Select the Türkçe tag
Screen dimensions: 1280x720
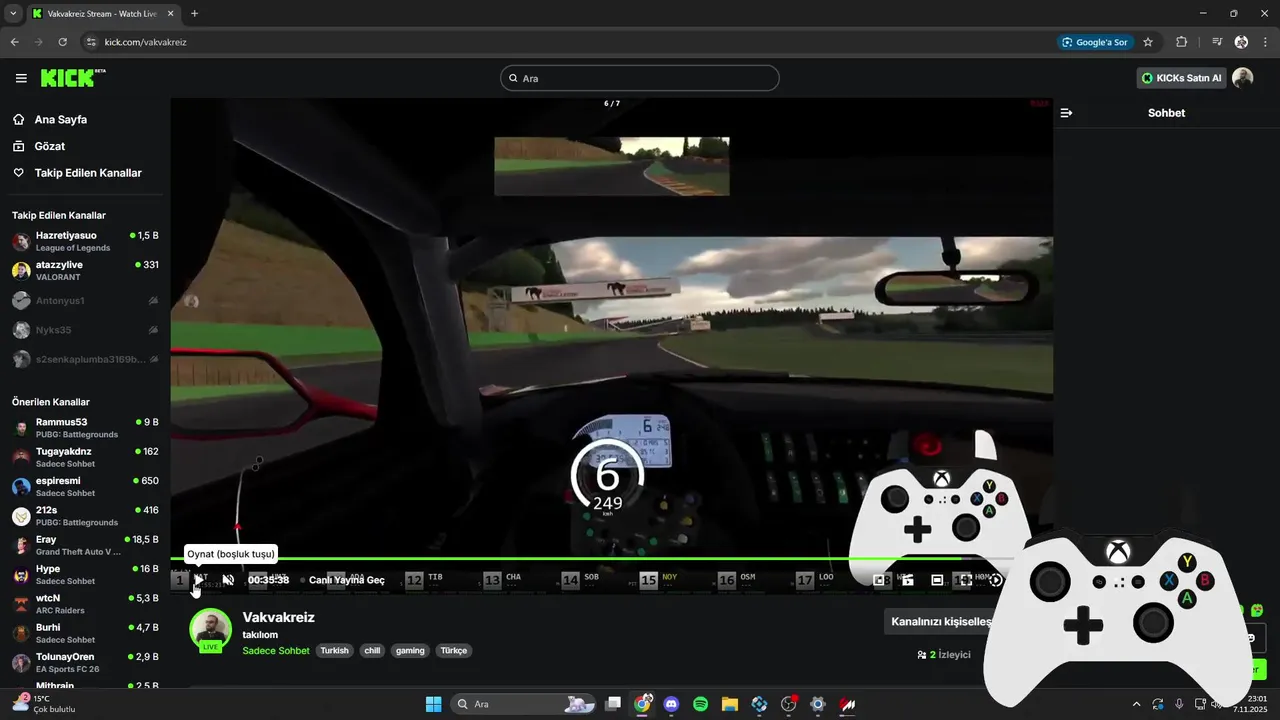point(454,650)
